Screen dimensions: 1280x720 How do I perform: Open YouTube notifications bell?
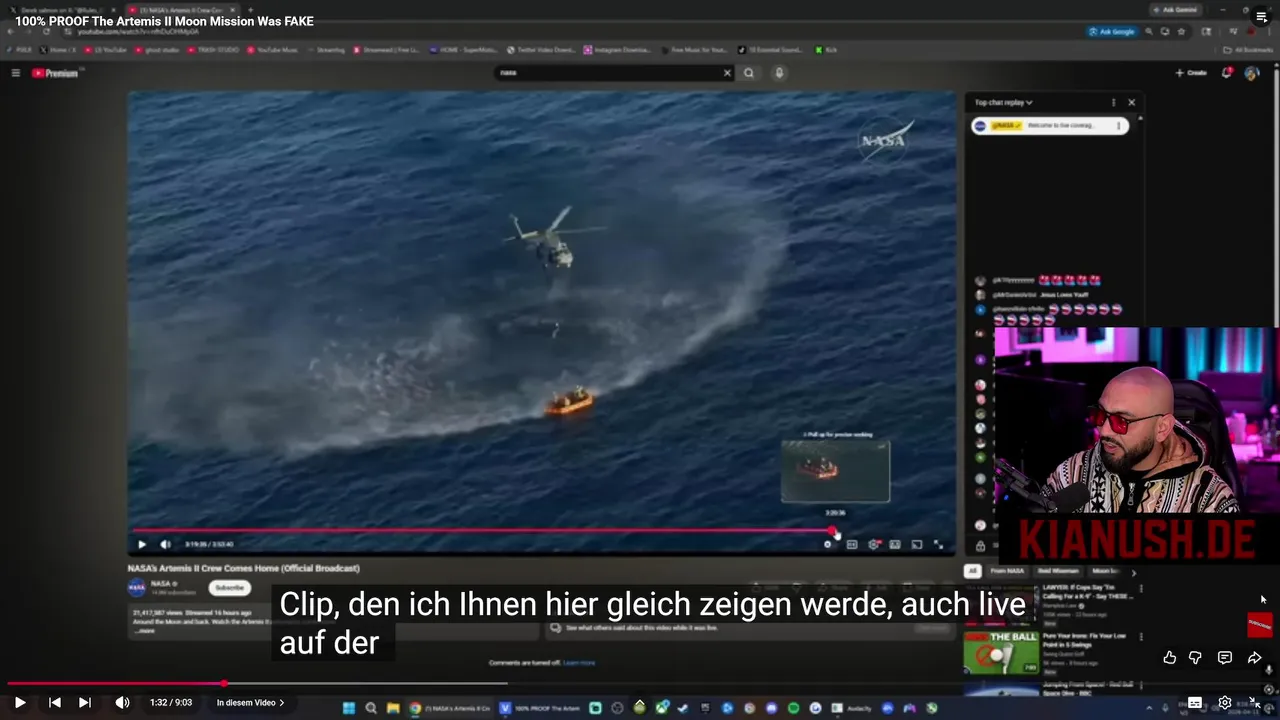point(1225,73)
